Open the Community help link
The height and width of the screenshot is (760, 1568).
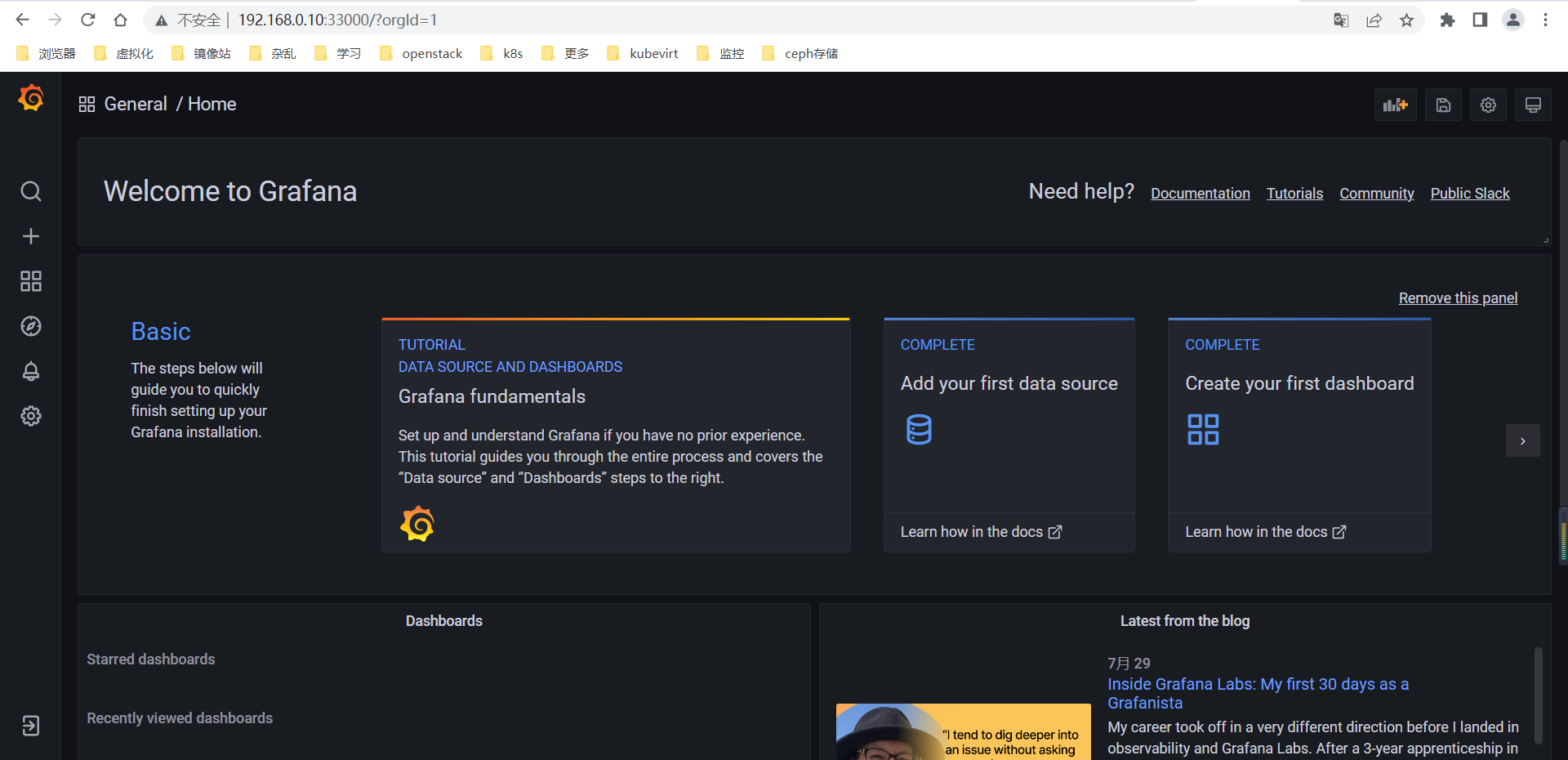pyautogui.click(x=1377, y=194)
